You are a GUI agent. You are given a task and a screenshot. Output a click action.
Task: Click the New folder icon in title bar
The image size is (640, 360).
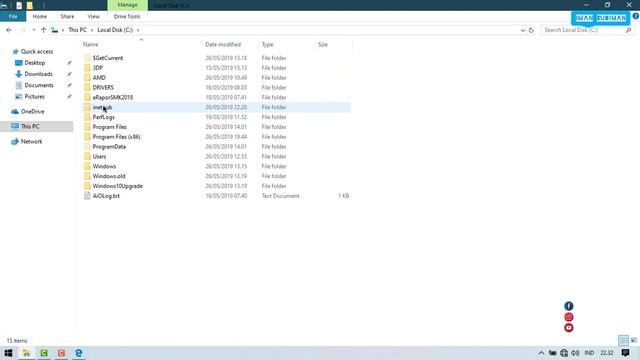point(30,5)
